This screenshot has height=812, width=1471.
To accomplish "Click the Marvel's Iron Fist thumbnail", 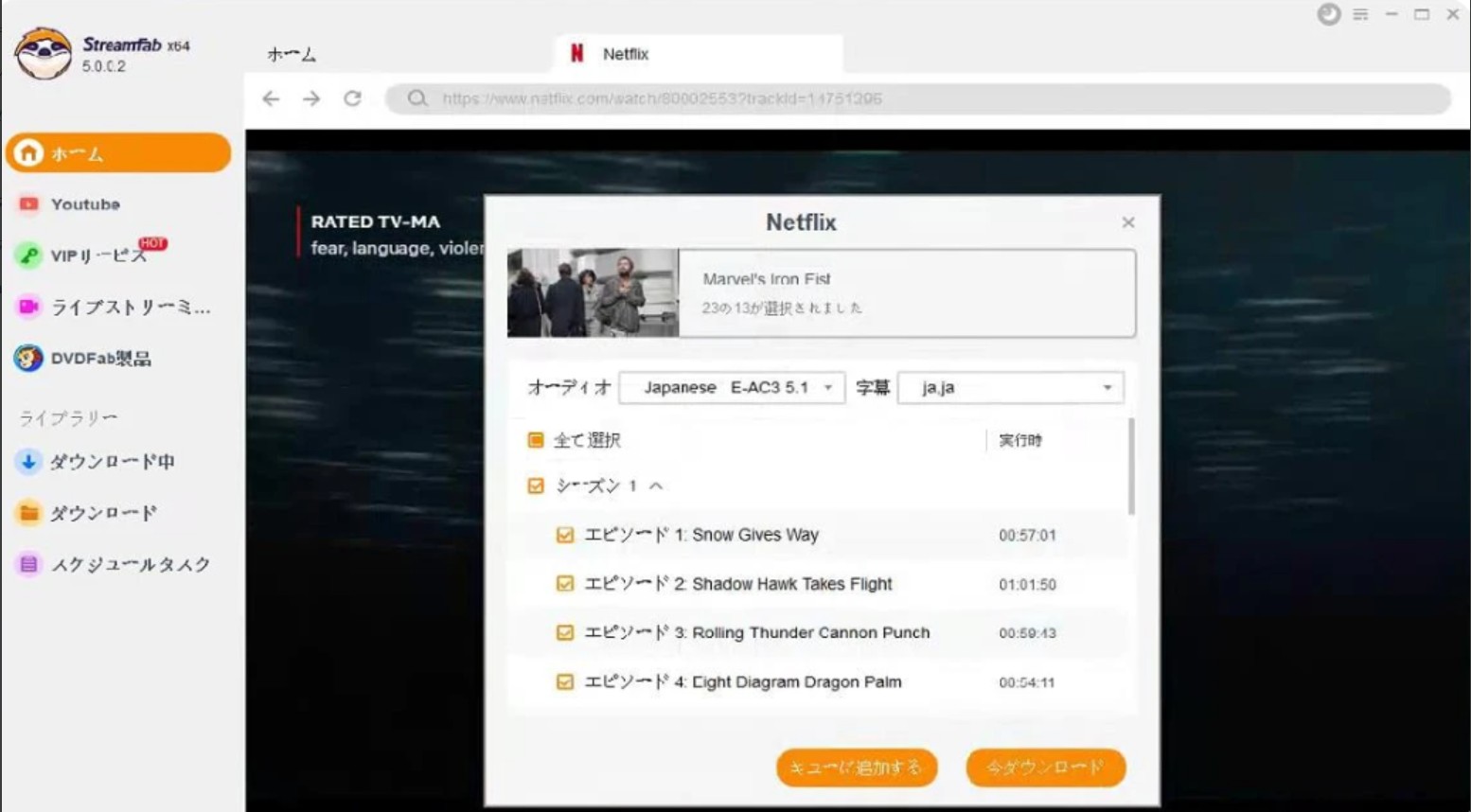I will tap(594, 292).
